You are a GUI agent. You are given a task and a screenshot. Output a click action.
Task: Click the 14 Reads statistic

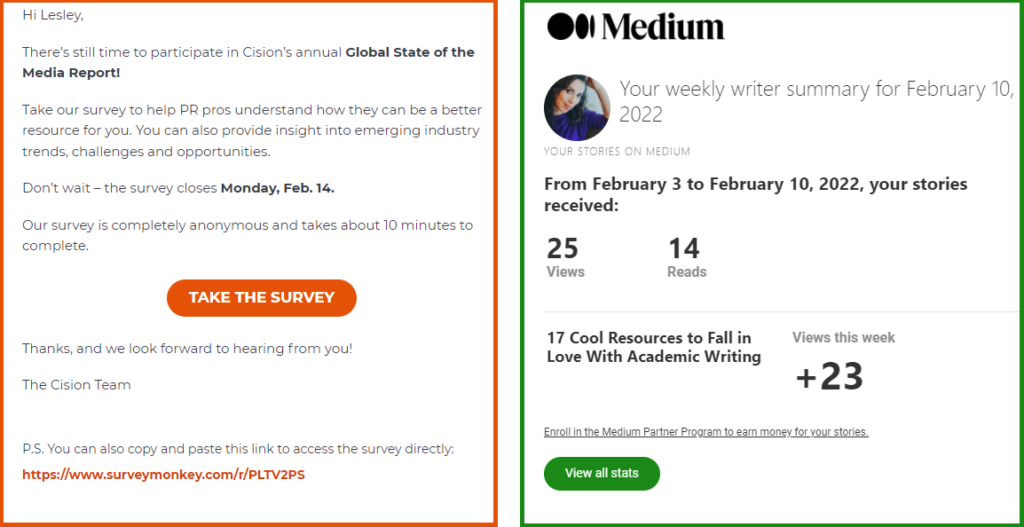pos(686,257)
